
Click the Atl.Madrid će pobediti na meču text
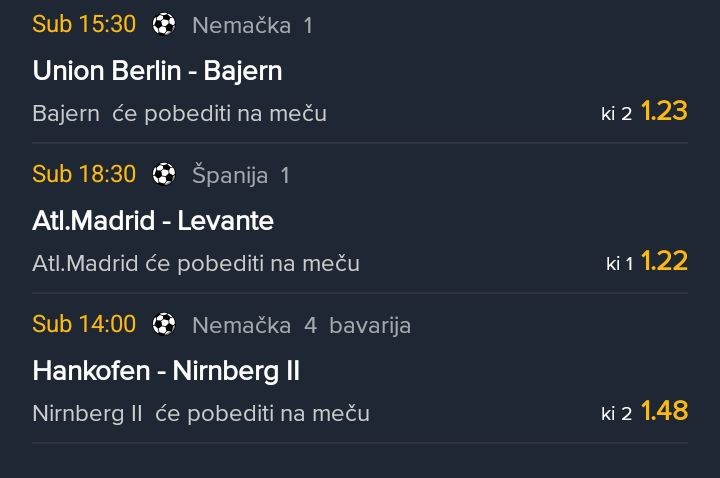(x=195, y=264)
